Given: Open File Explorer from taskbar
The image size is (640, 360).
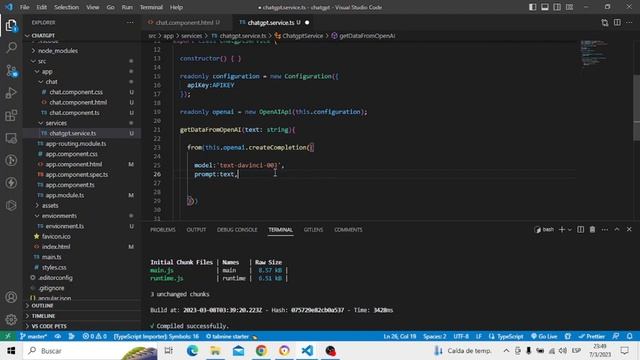Looking at the screenshot, I should 215,351.
